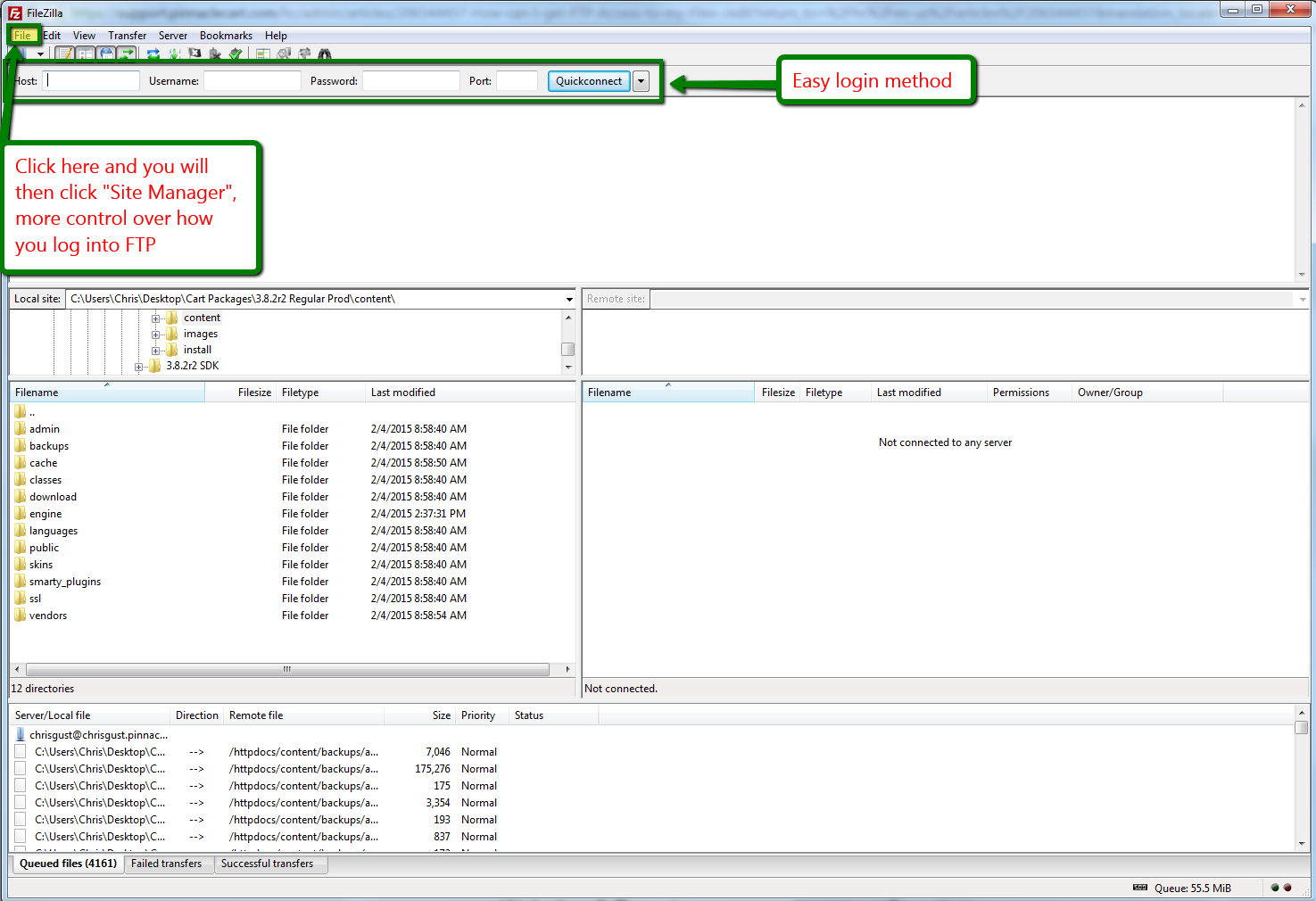Toggle directory comparison icon

284,54
